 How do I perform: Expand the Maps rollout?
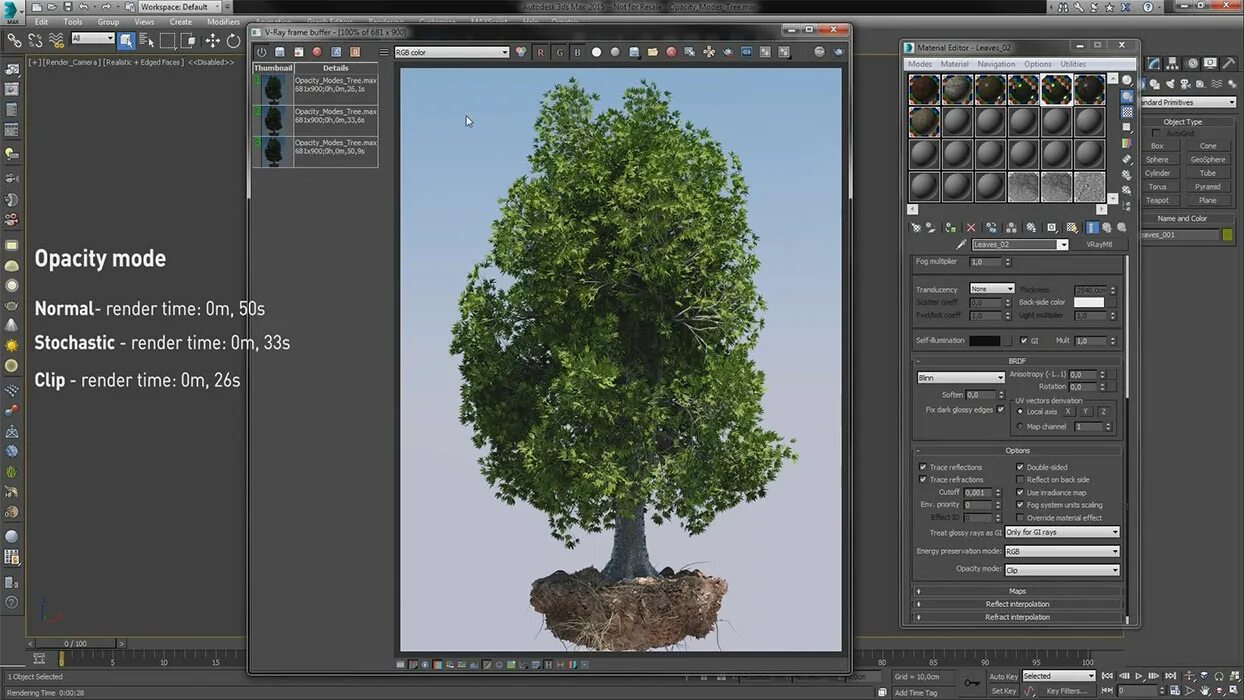tap(1017, 591)
